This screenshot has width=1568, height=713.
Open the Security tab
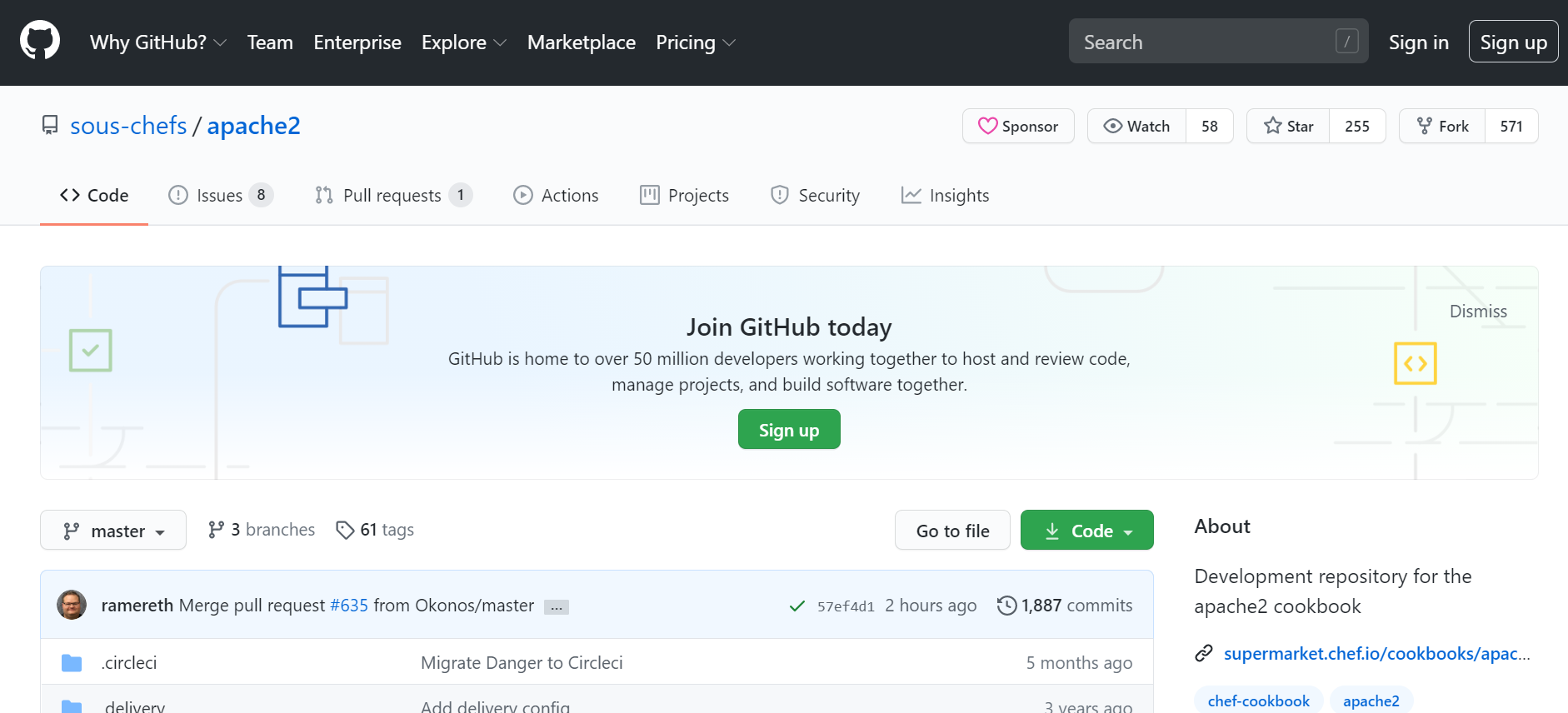pos(815,195)
